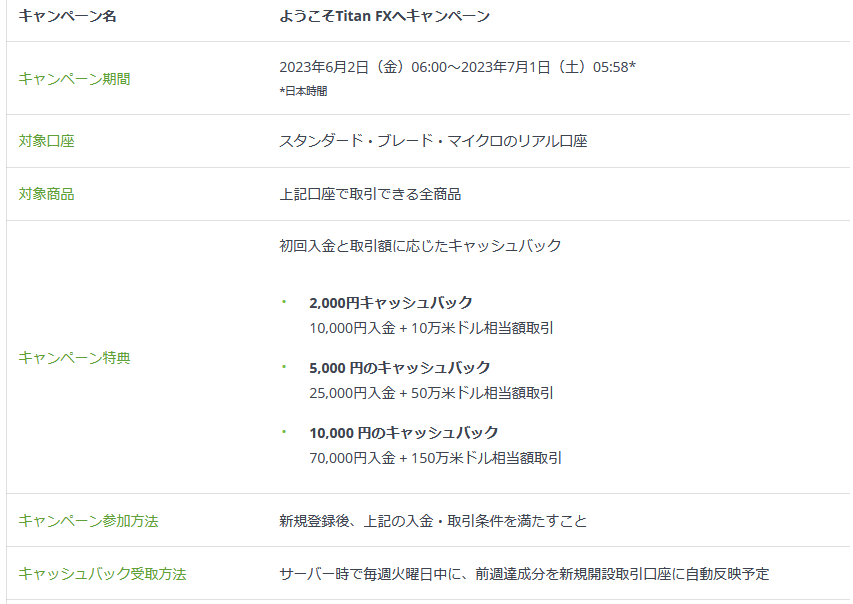Click the 25,000円入金 + 50万米ドル condition line
The width and height of the screenshot is (853, 604).
pos(432,392)
